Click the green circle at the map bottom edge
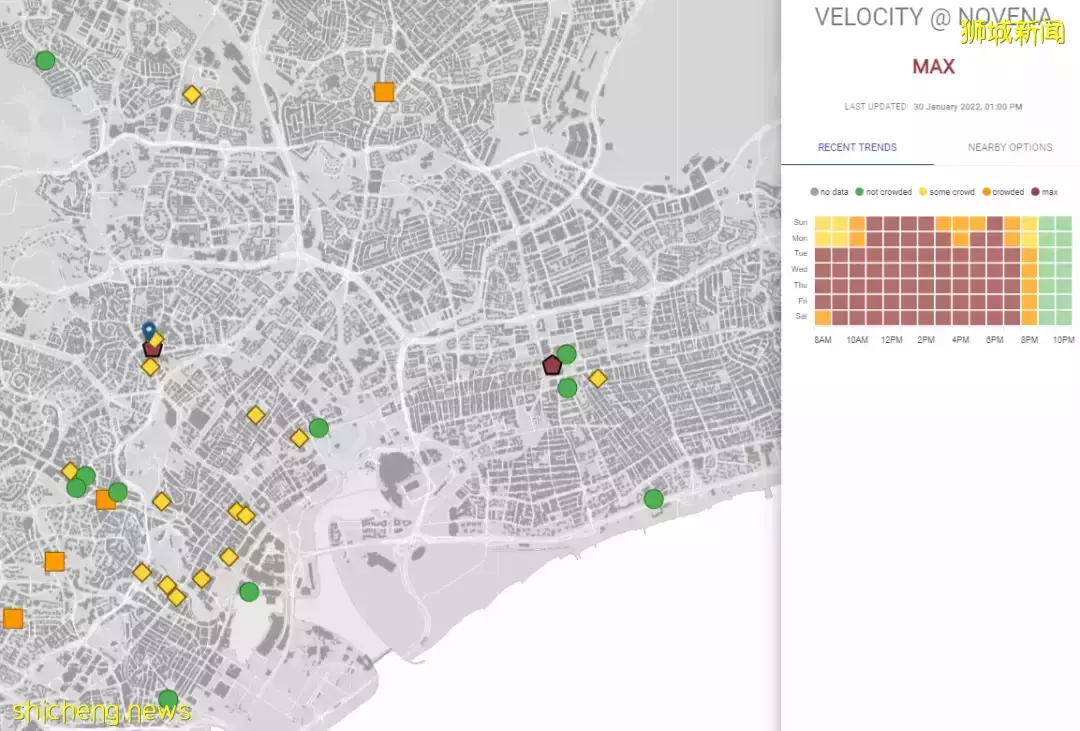1080x731 pixels. point(168,699)
